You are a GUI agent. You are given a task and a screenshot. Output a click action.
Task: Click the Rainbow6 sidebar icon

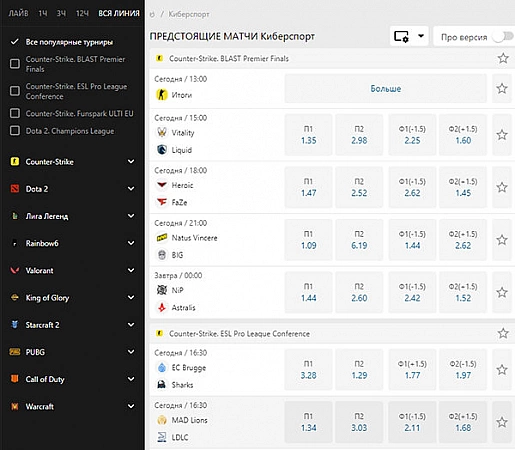click(x=15, y=243)
